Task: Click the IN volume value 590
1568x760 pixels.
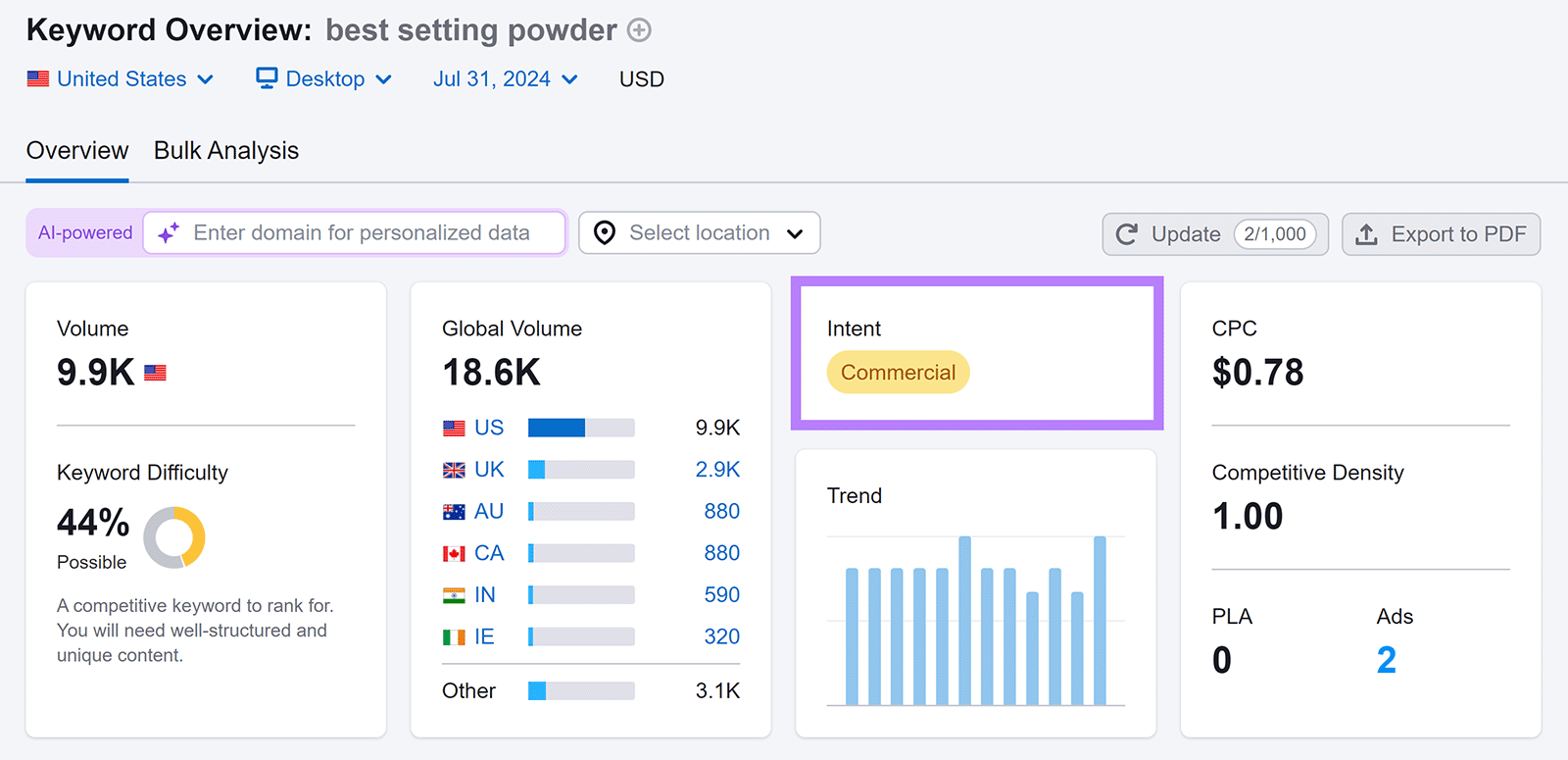Action: [722, 594]
